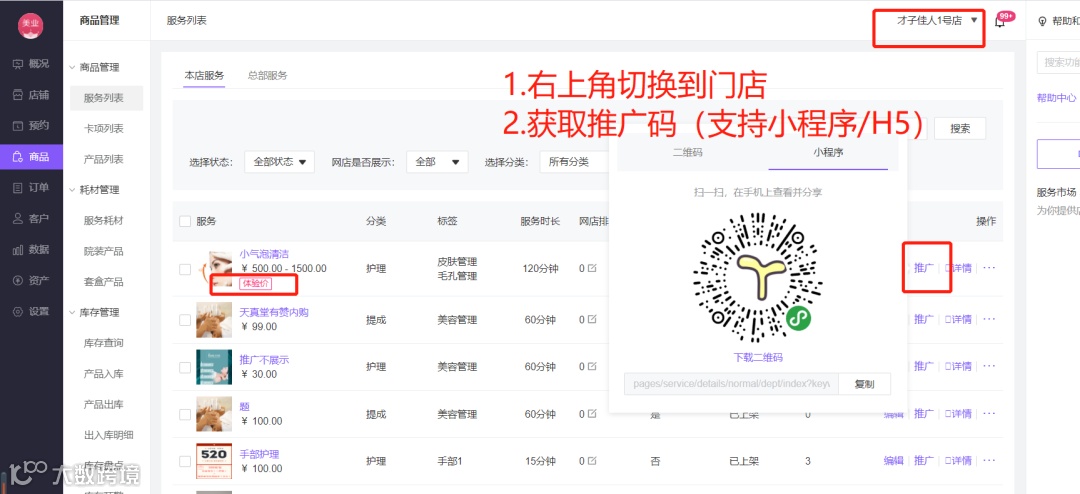The width and height of the screenshot is (1080, 494).
Task: Open 服务耗材 in the secondary menu
Action: pos(103,220)
